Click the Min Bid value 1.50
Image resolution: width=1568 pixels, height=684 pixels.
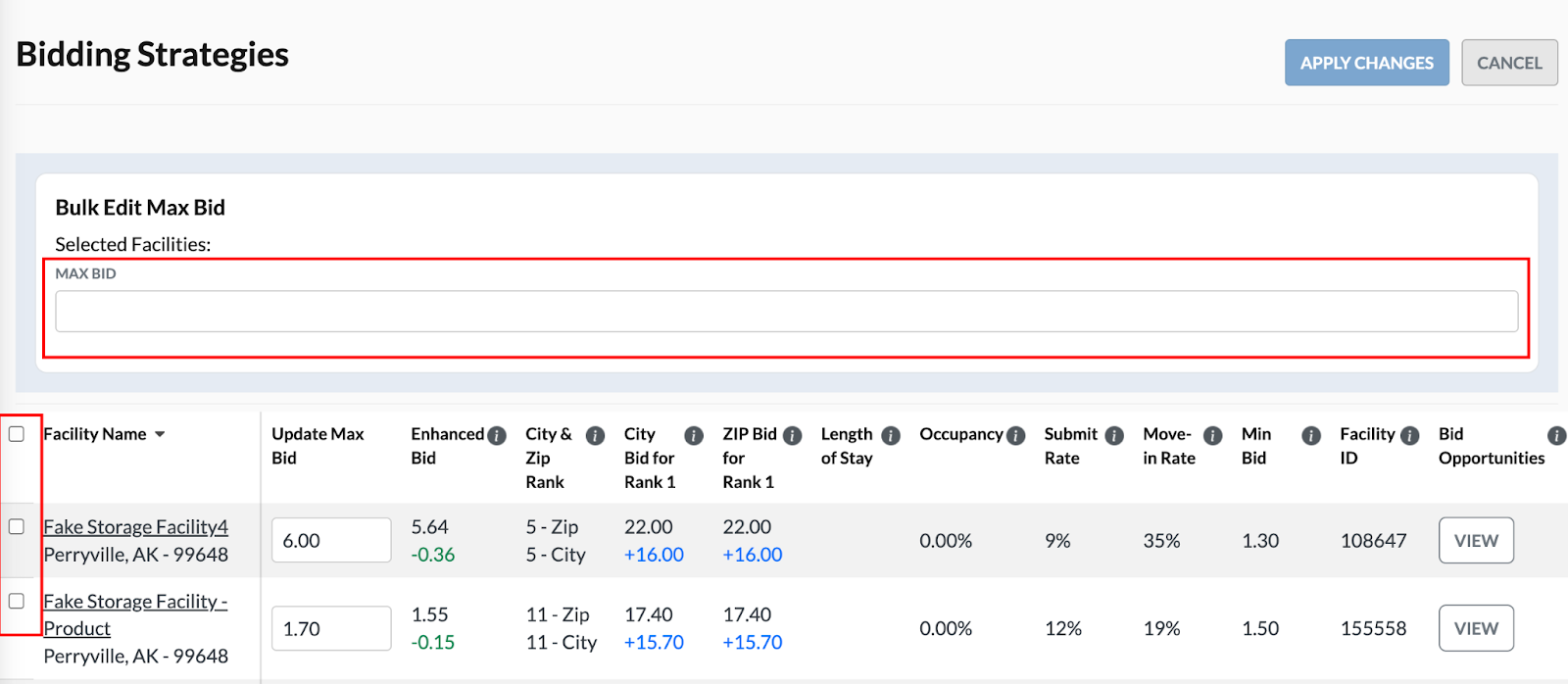click(1260, 628)
